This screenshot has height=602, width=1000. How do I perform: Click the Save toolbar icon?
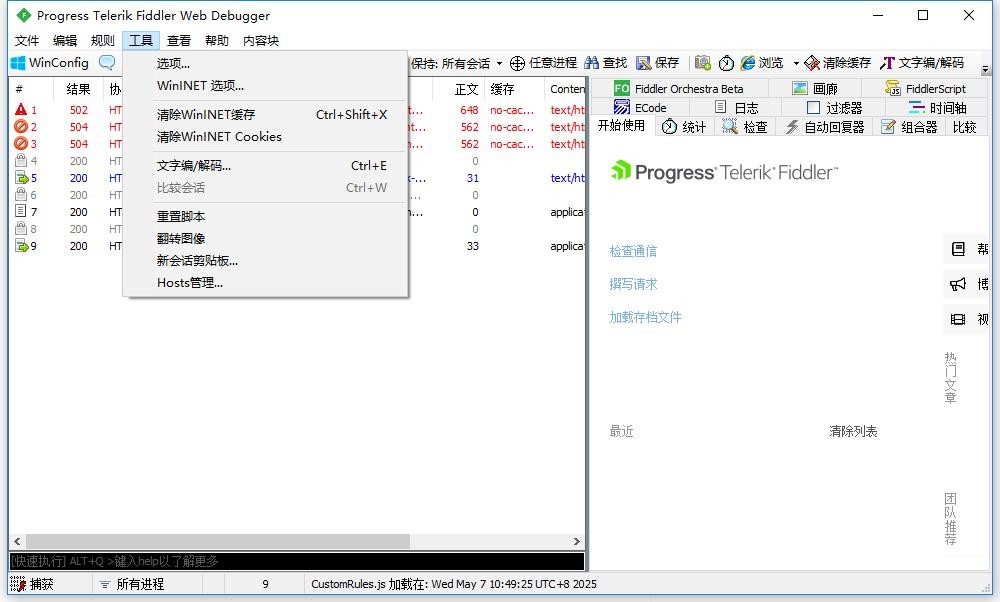coord(644,62)
